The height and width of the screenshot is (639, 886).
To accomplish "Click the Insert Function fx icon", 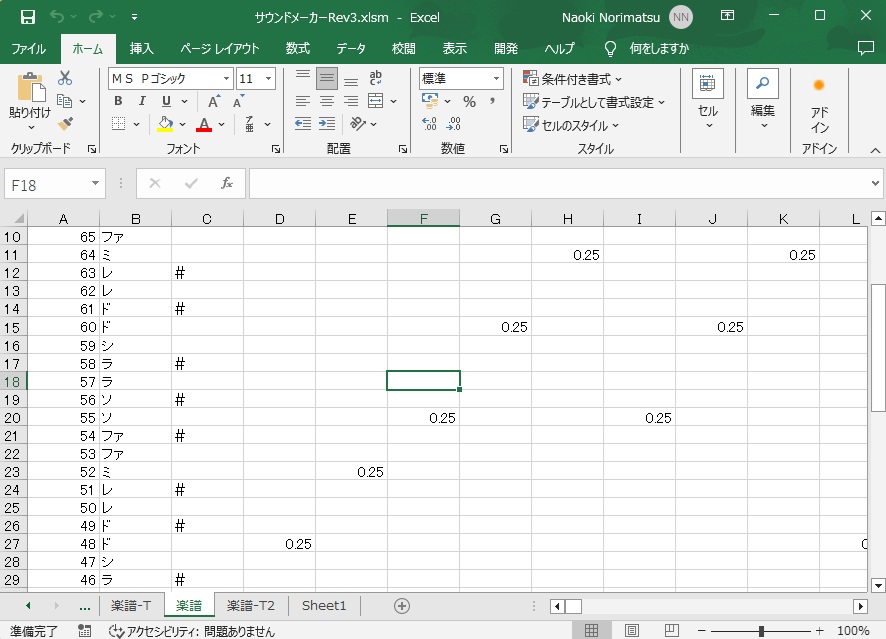I will [227, 184].
